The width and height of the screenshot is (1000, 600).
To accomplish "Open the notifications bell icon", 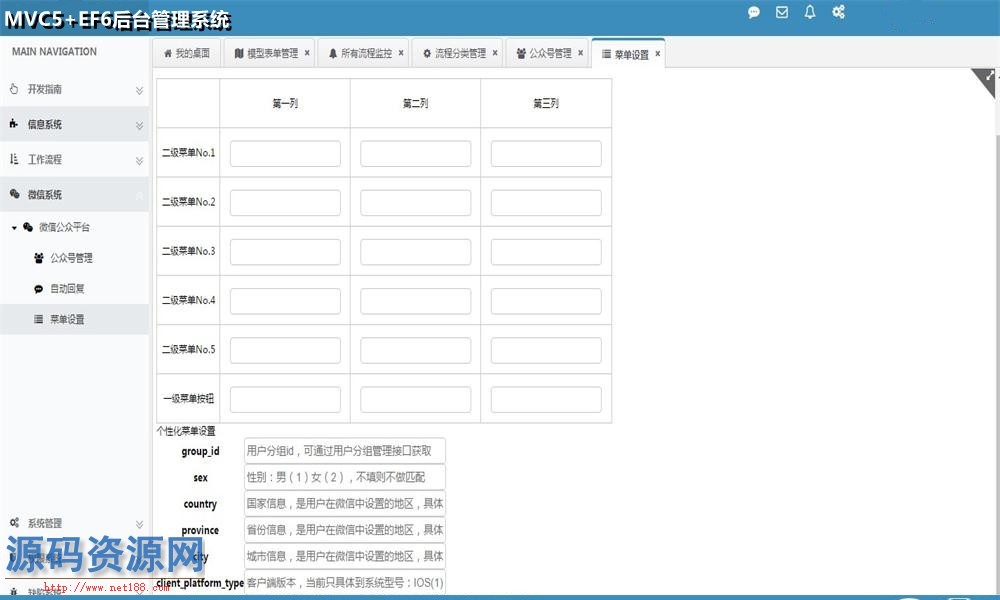I will [x=810, y=12].
